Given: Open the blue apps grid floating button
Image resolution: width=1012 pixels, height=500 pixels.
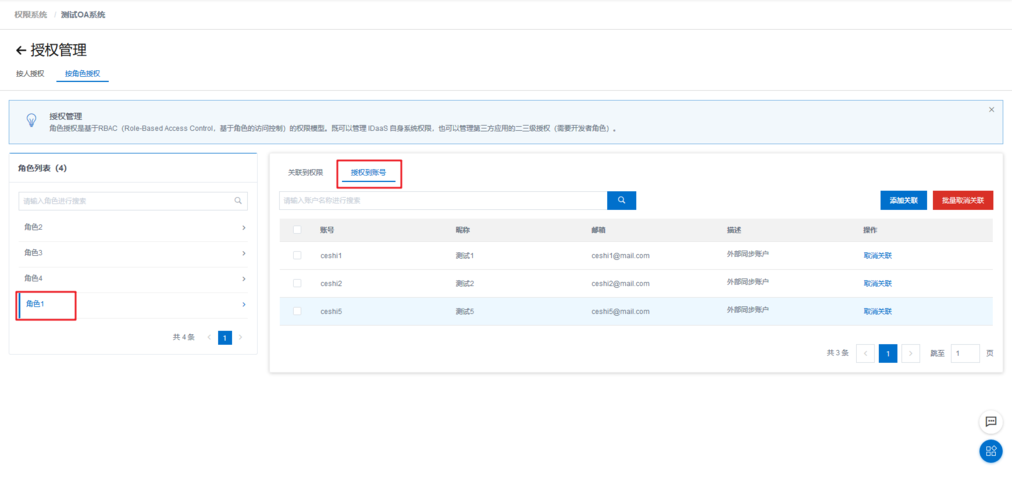Looking at the screenshot, I should click(x=991, y=451).
